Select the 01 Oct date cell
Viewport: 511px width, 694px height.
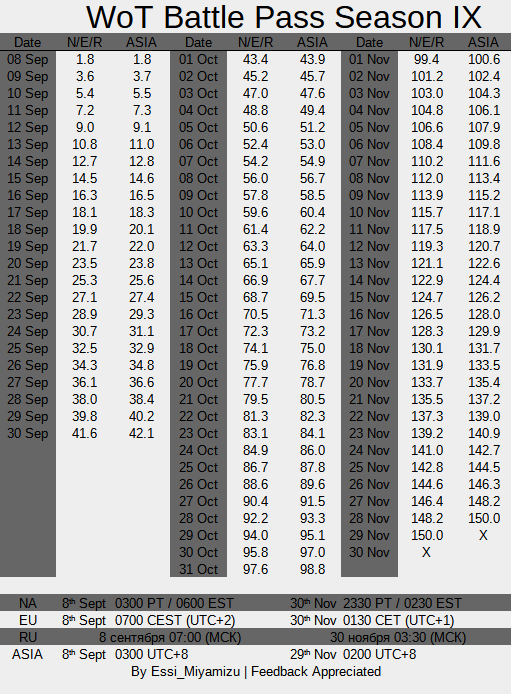198,59
